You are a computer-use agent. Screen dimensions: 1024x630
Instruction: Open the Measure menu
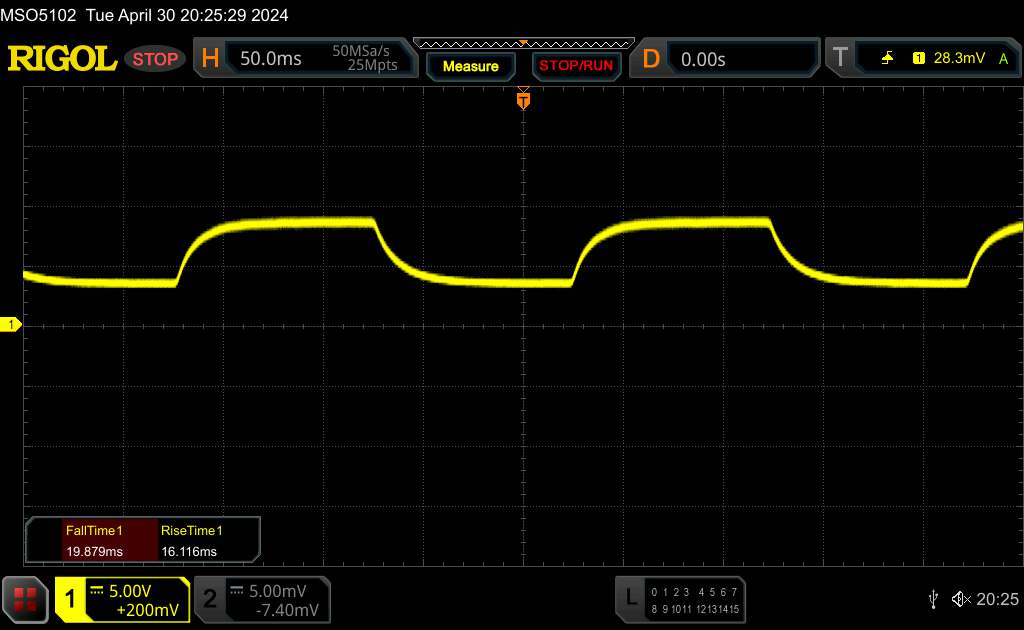click(470, 66)
